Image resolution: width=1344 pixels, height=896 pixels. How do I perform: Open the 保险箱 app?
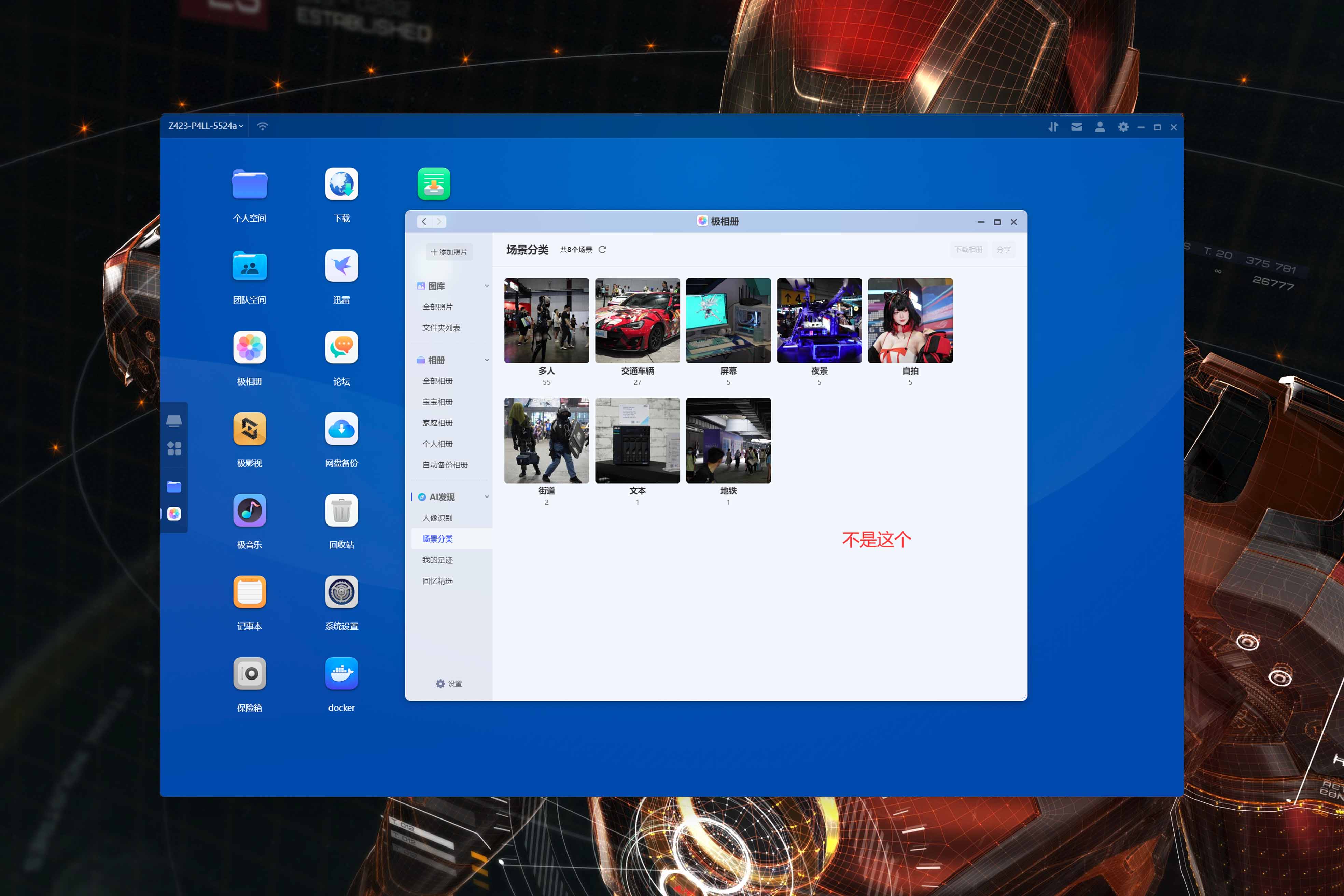point(250,674)
